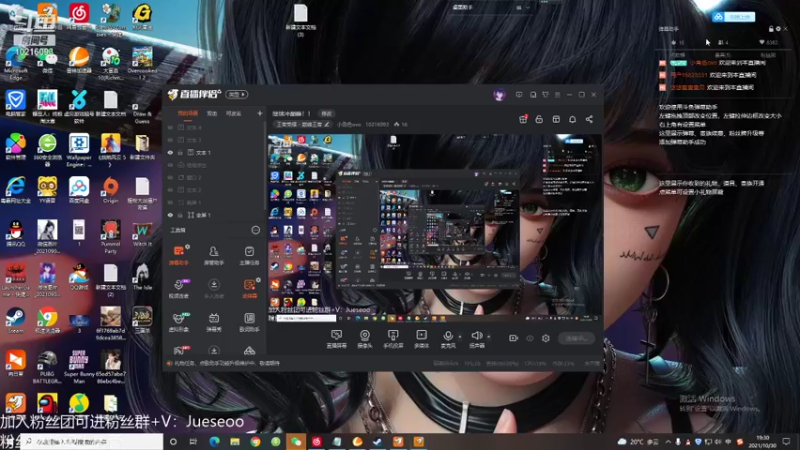This screenshot has width=800, height=450.
Task: Click the mode pill beside 直播伴侣 logo
Action: 237,94
